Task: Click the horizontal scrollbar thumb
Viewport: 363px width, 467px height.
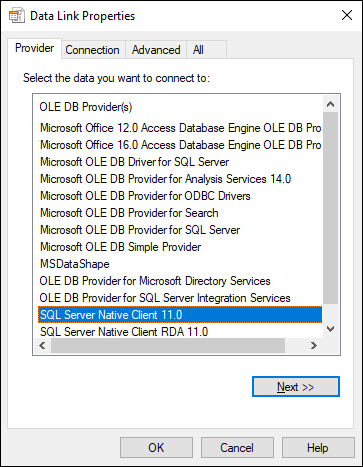Action: [168, 345]
